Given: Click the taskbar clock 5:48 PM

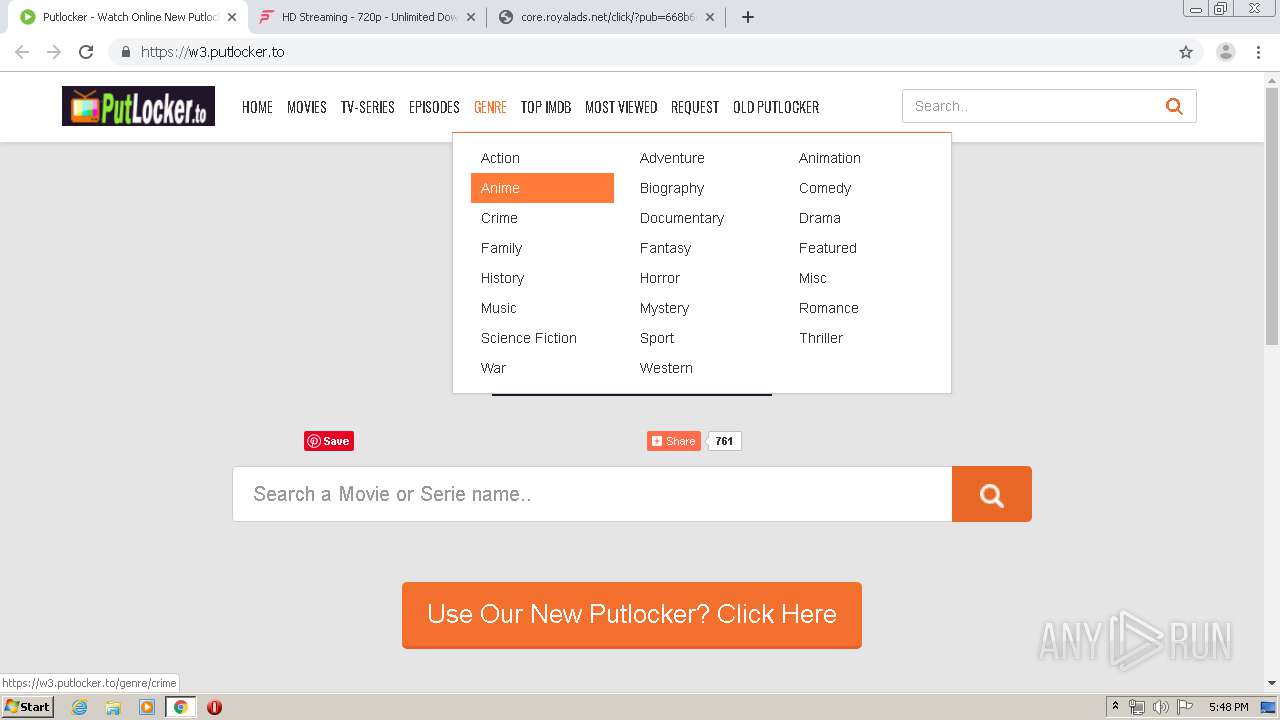Looking at the screenshot, I should (x=1228, y=707).
